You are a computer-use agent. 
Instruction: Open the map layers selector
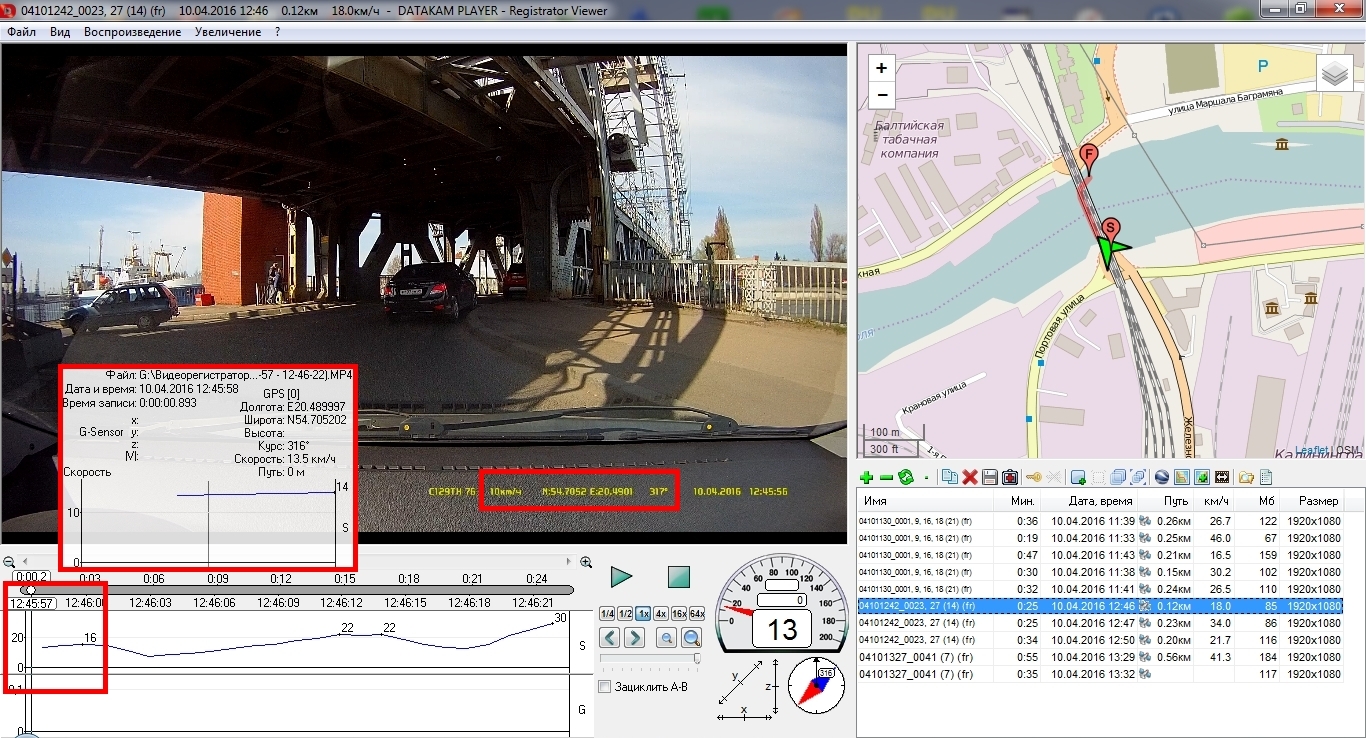[1334, 73]
